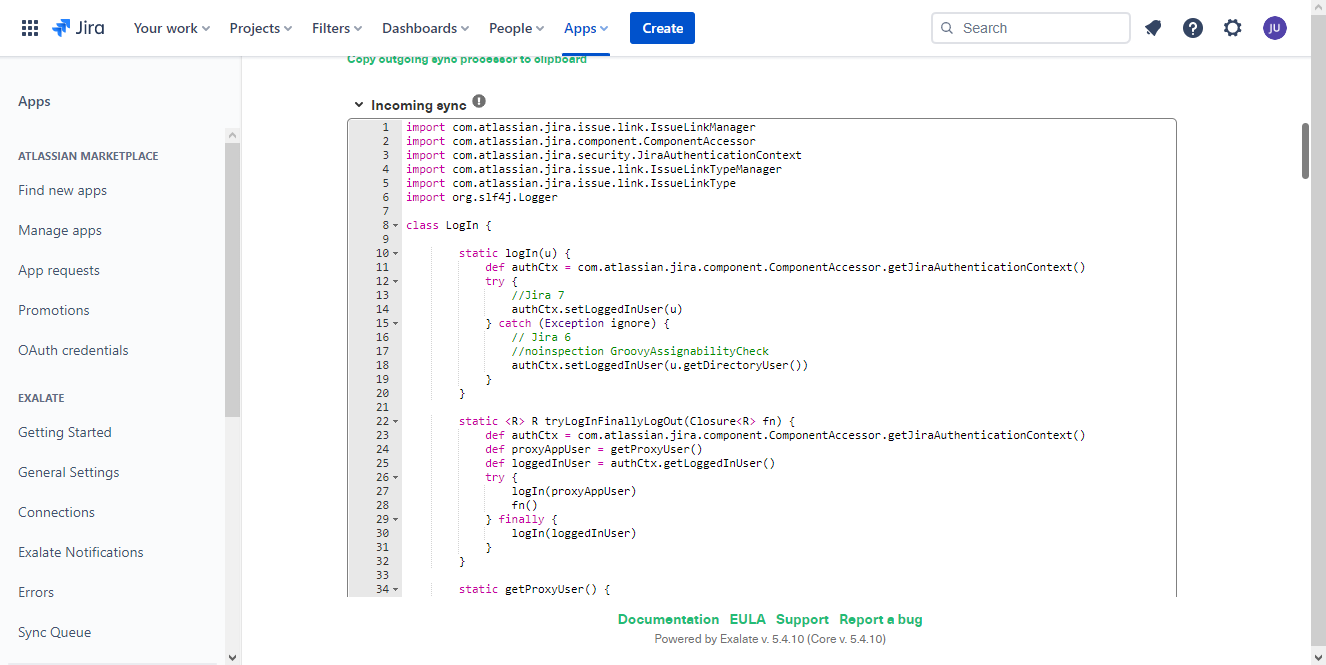Collapse the Incoming sync section
This screenshot has width=1326, height=665.
(x=359, y=105)
